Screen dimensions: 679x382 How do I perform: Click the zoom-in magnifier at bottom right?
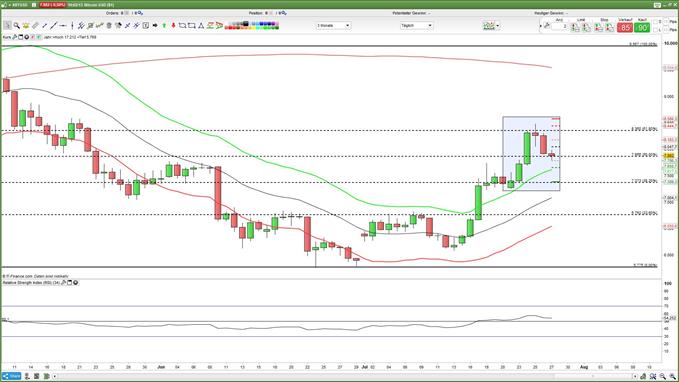point(673,376)
